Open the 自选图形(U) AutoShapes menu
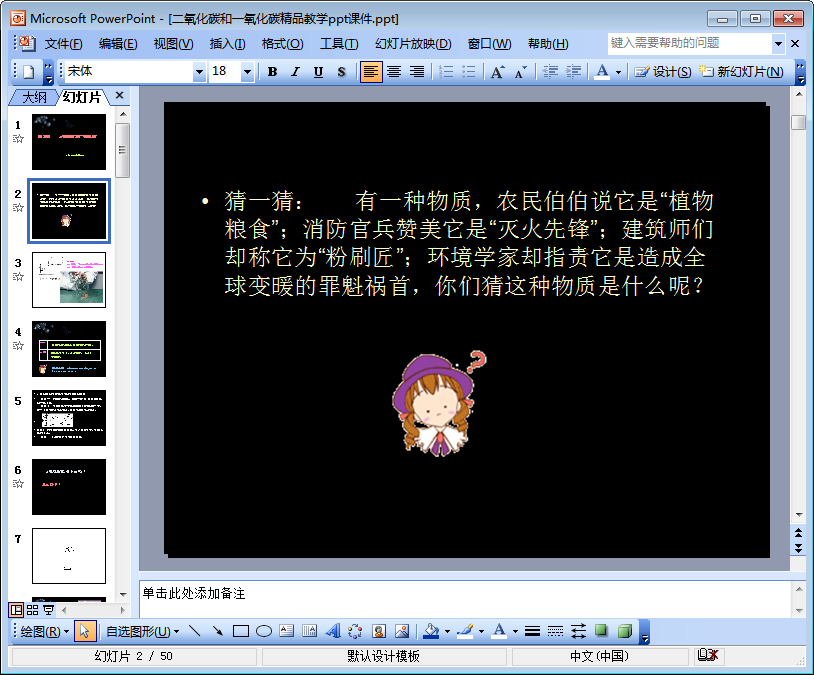 pos(143,631)
